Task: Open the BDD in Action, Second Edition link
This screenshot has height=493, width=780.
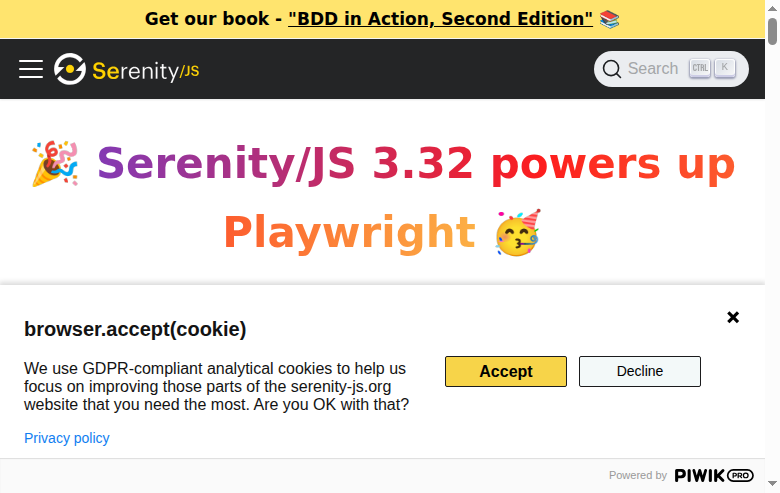Action: coord(440,19)
